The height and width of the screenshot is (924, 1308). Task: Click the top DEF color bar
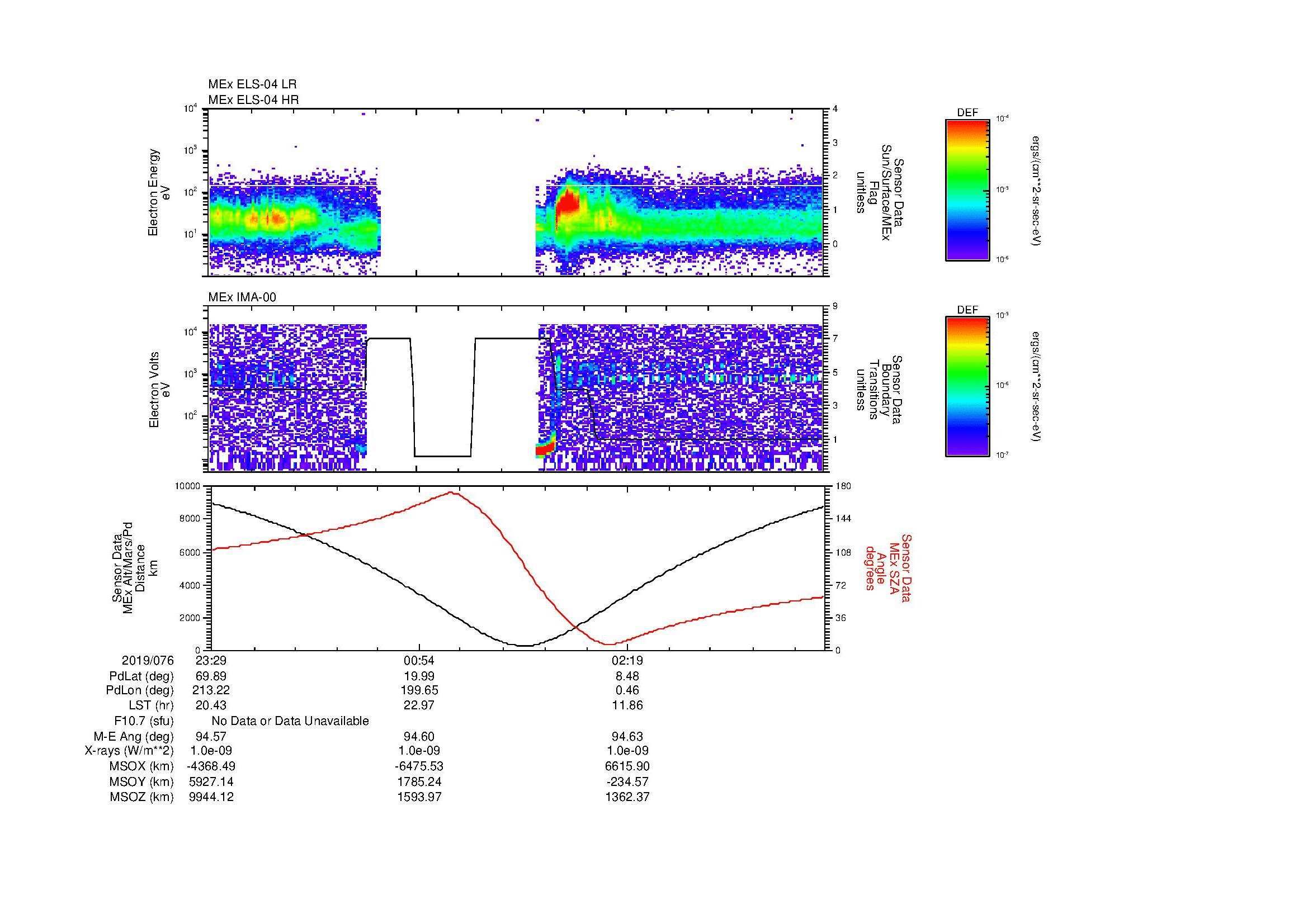click(967, 189)
